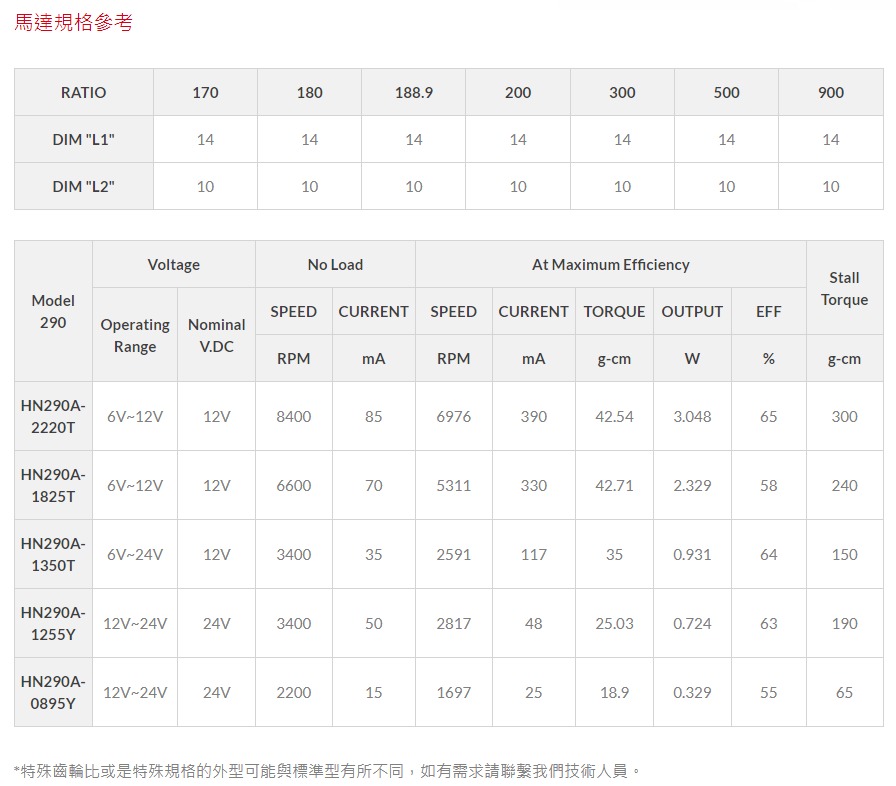Click the TORQUE column header

pos(614,311)
